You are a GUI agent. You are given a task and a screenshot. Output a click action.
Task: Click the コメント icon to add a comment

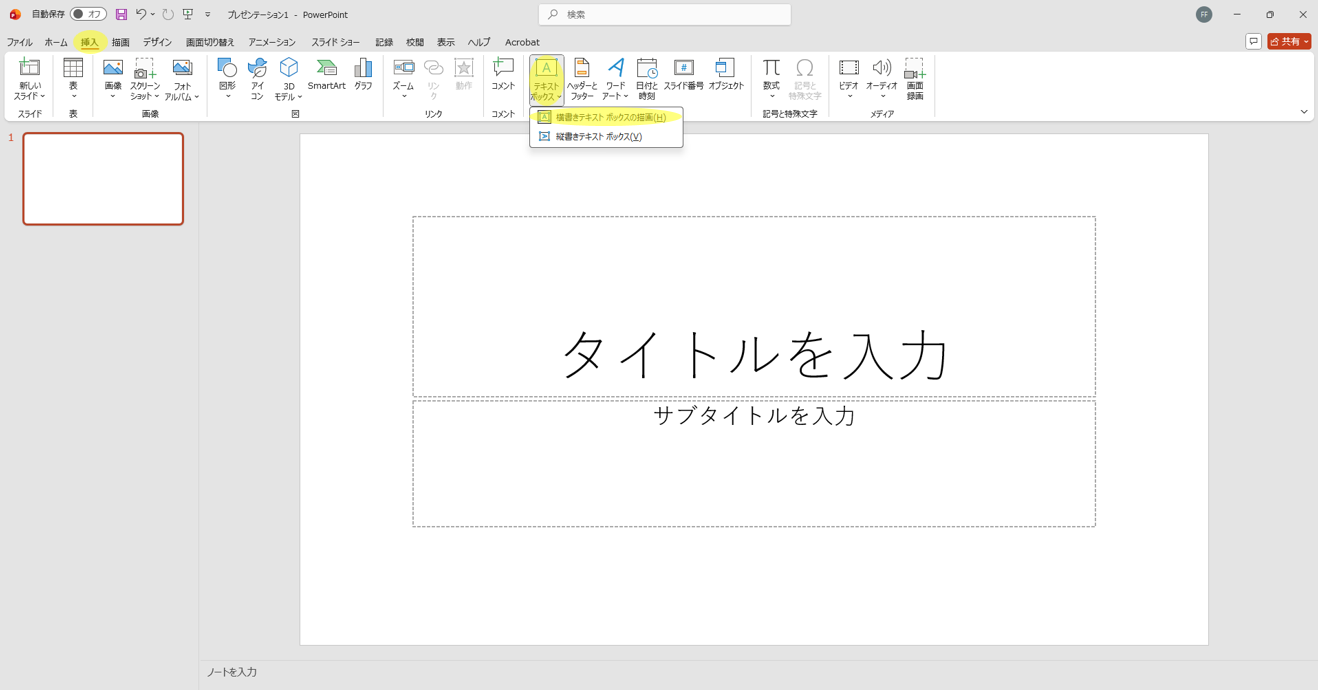click(x=503, y=75)
